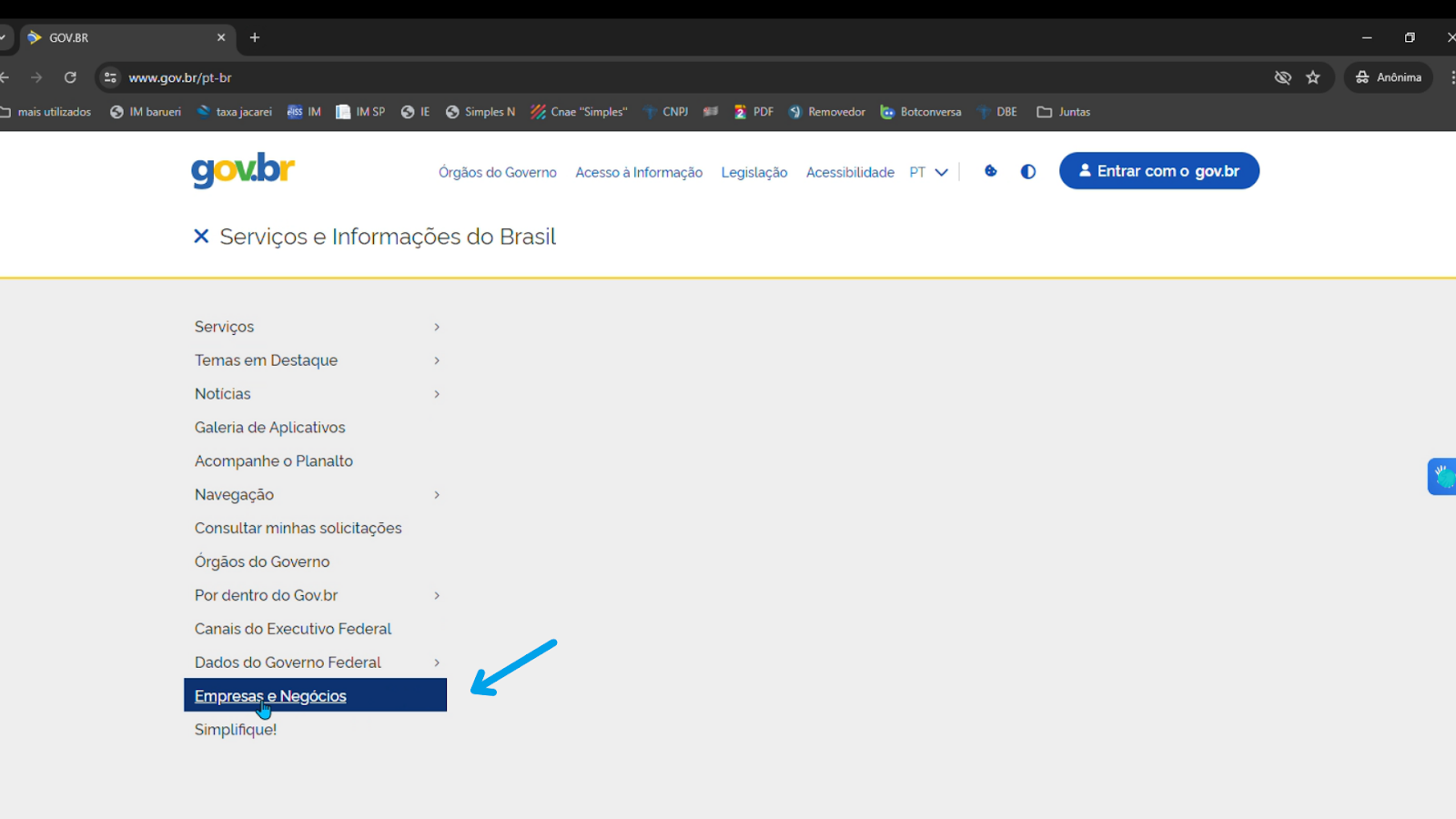1456x819 pixels.
Task: Open Órgãos do Governo header link
Action: pyautogui.click(x=498, y=172)
